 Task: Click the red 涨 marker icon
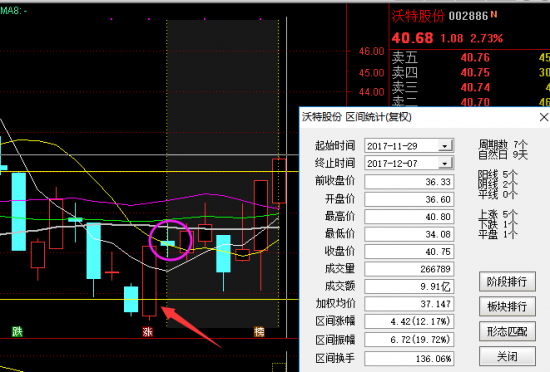coord(147,331)
